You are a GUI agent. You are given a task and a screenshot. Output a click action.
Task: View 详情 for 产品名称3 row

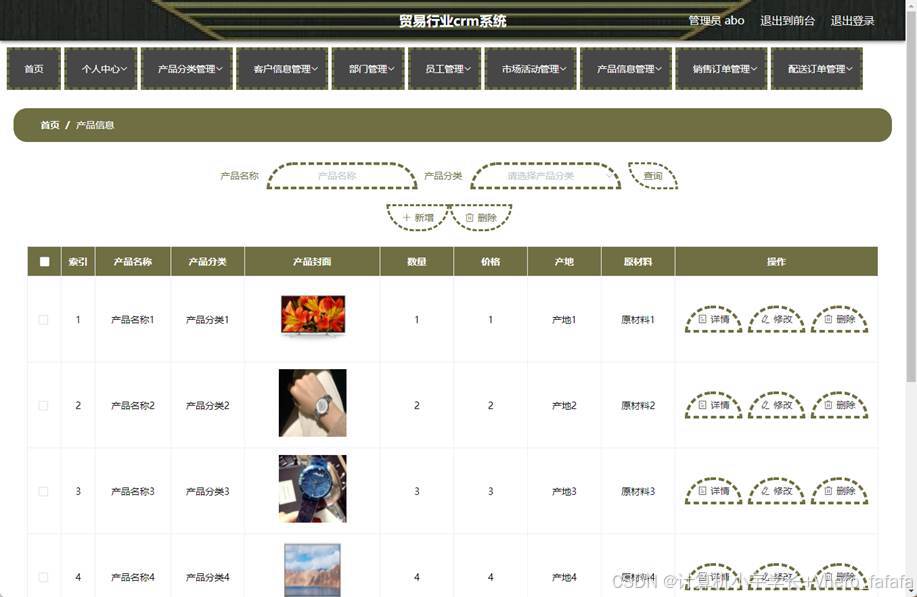pyautogui.click(x=713, y=491)
